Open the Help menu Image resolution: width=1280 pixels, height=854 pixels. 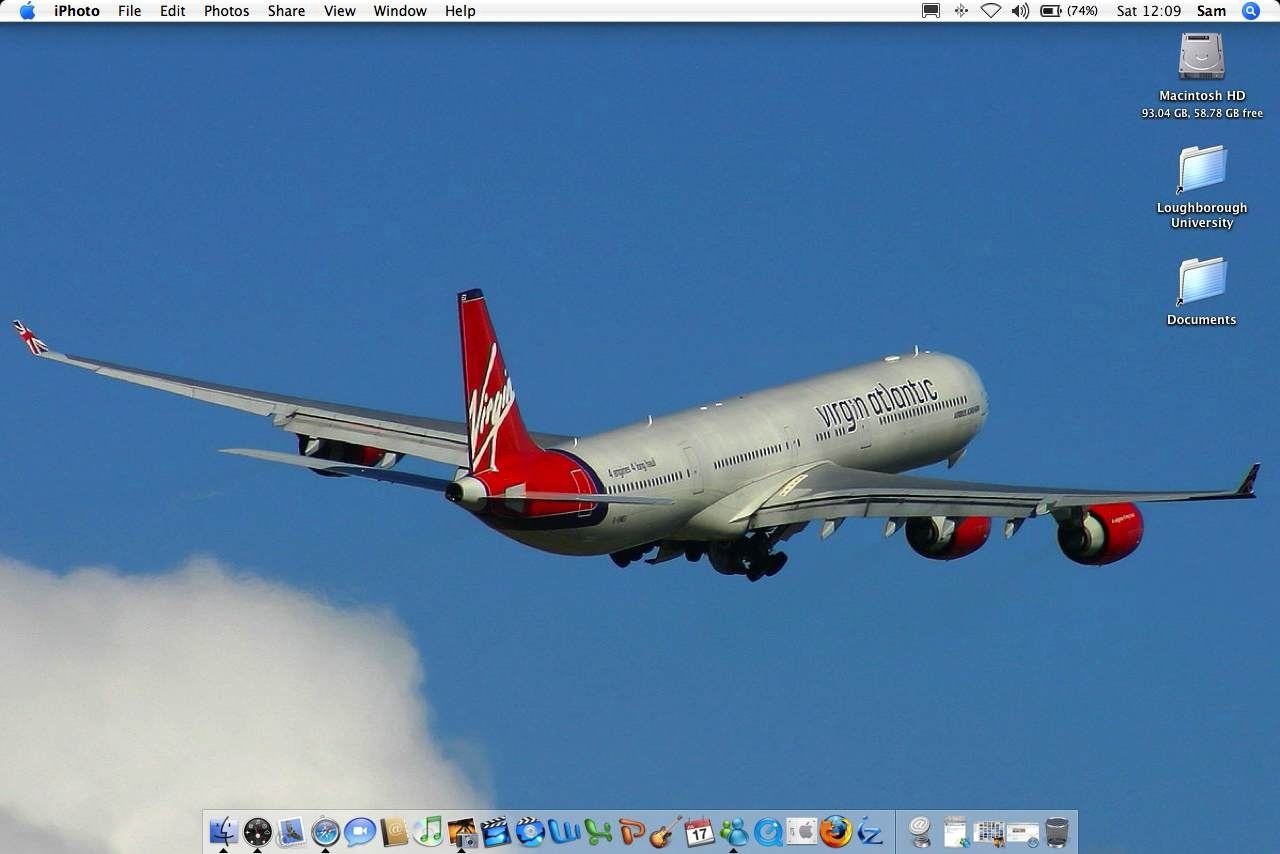pyautogui.click(x=460, y=11)
